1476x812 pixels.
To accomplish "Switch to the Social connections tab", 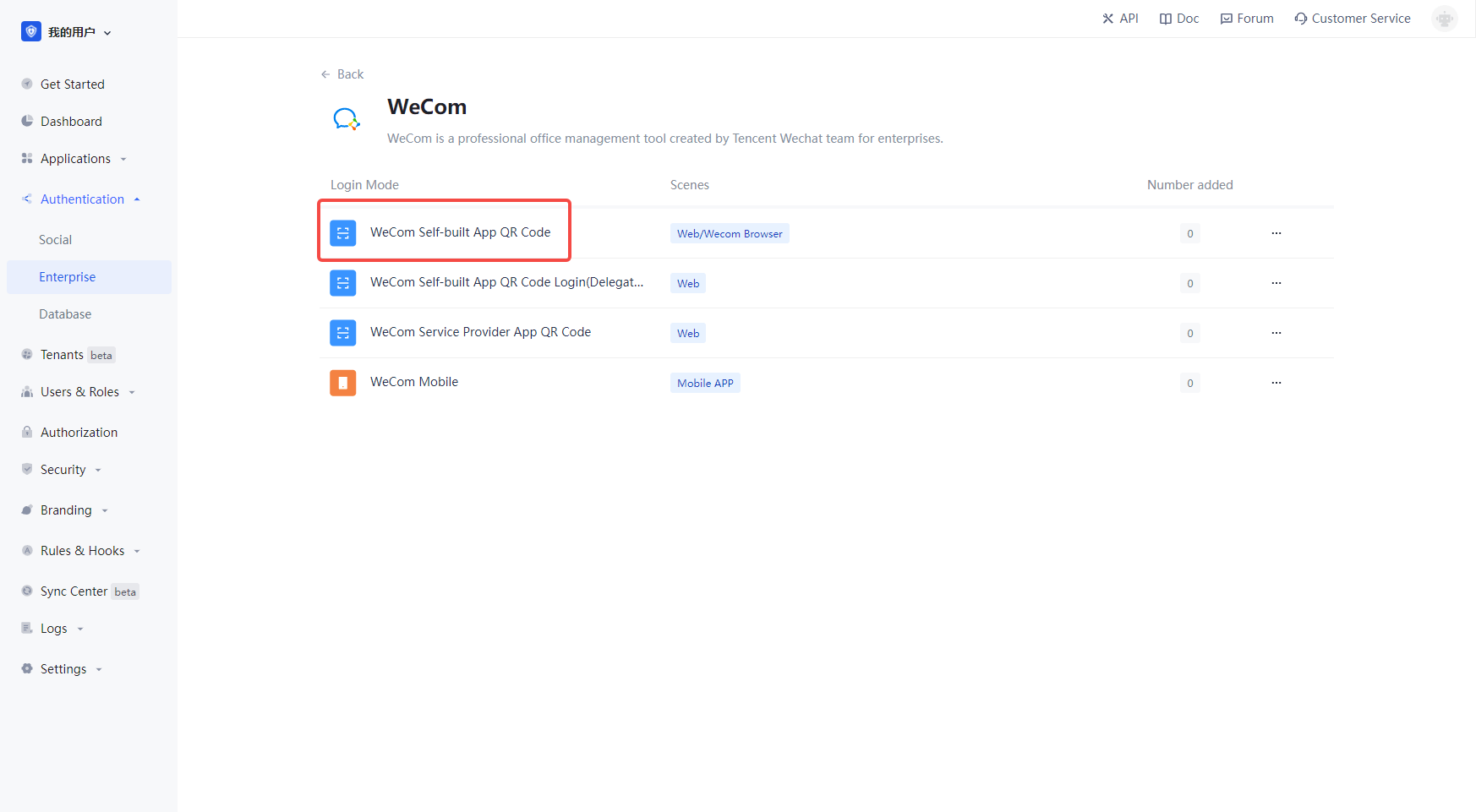I will click(55, 239).
